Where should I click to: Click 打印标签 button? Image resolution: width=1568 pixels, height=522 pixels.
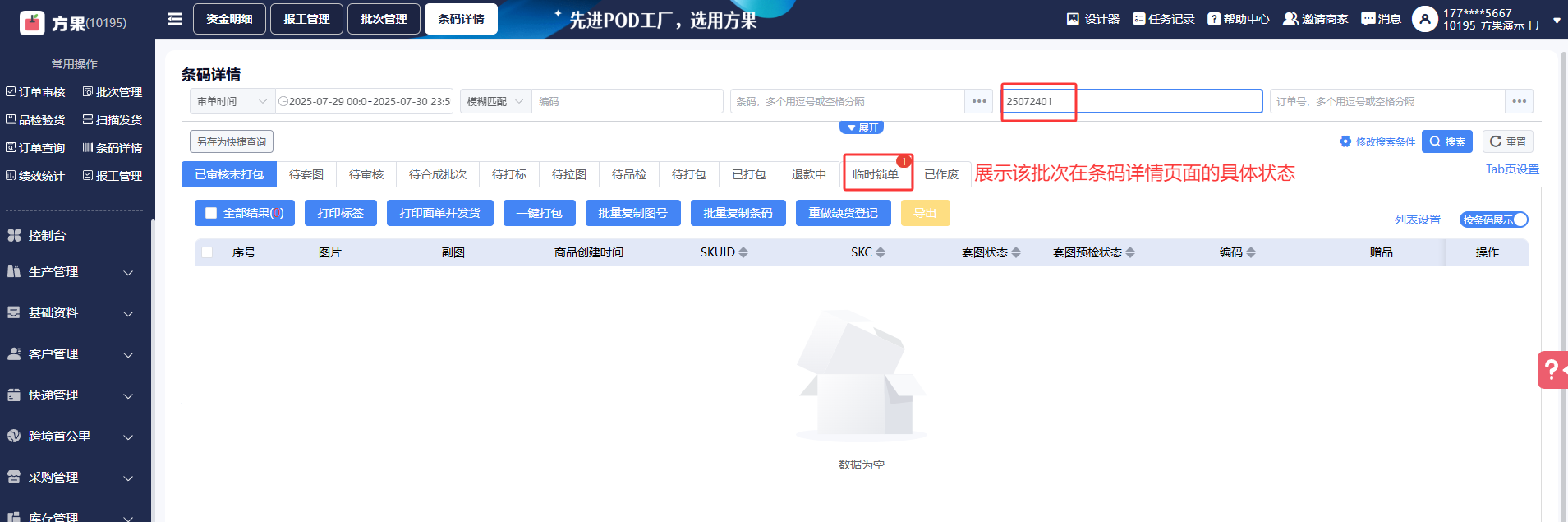pyautogui.click(x=341, y=213)
